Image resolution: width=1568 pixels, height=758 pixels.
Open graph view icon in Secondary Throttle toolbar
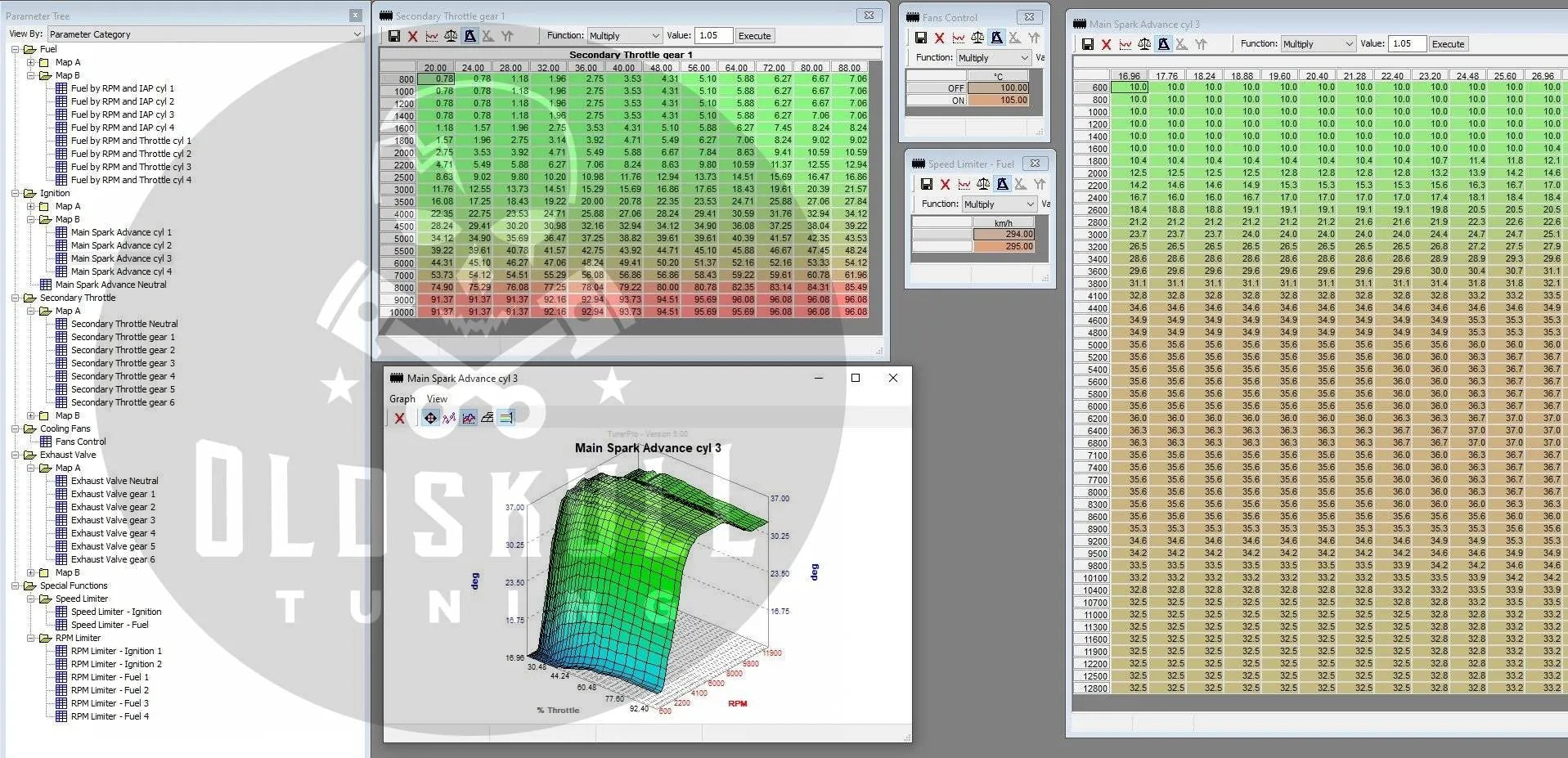[x=430, y=36]
